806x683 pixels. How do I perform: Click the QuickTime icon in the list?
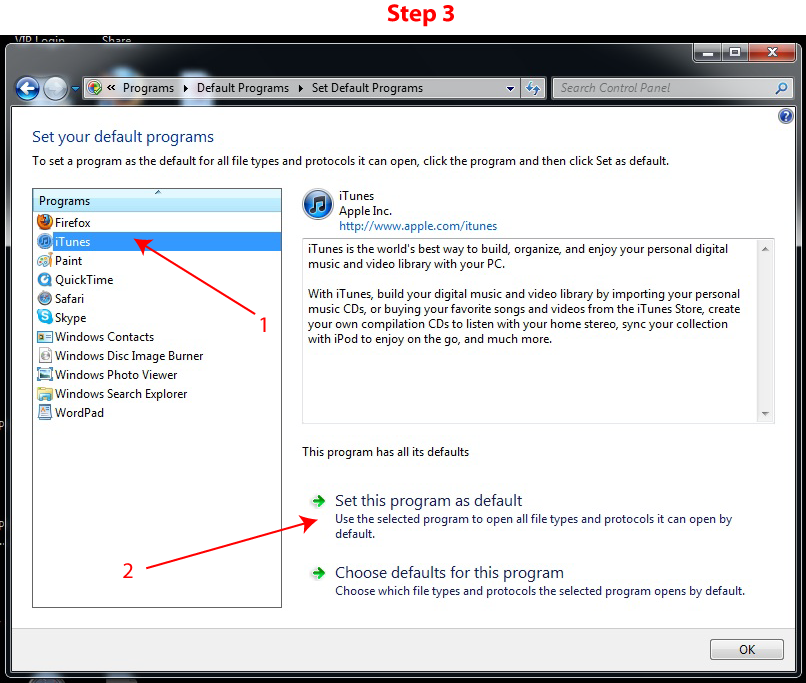pos(45,280)
